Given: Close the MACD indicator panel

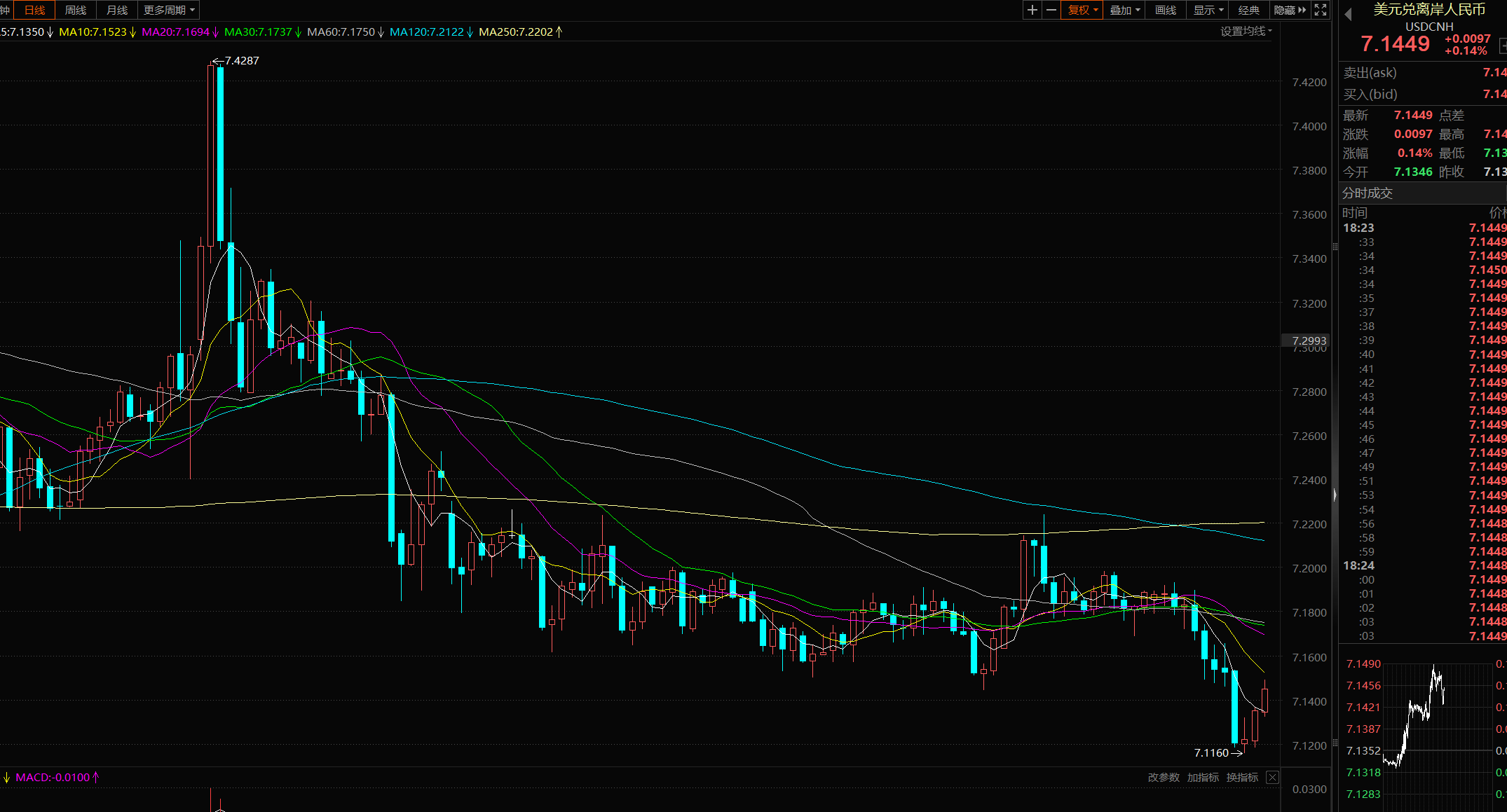Looking at the screenshot, I should (x=1273, y=778).
